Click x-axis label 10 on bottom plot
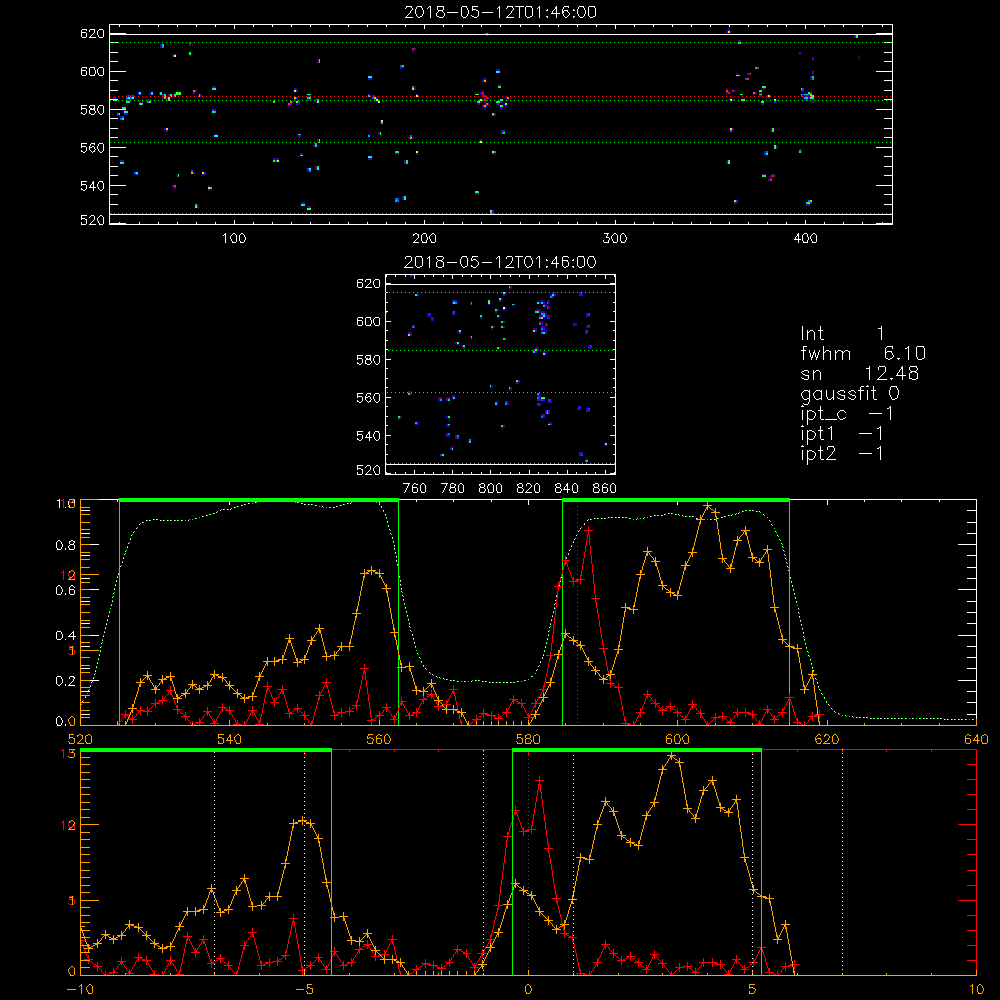This screenshot has height=1000, width=1000. click(976, 989)
